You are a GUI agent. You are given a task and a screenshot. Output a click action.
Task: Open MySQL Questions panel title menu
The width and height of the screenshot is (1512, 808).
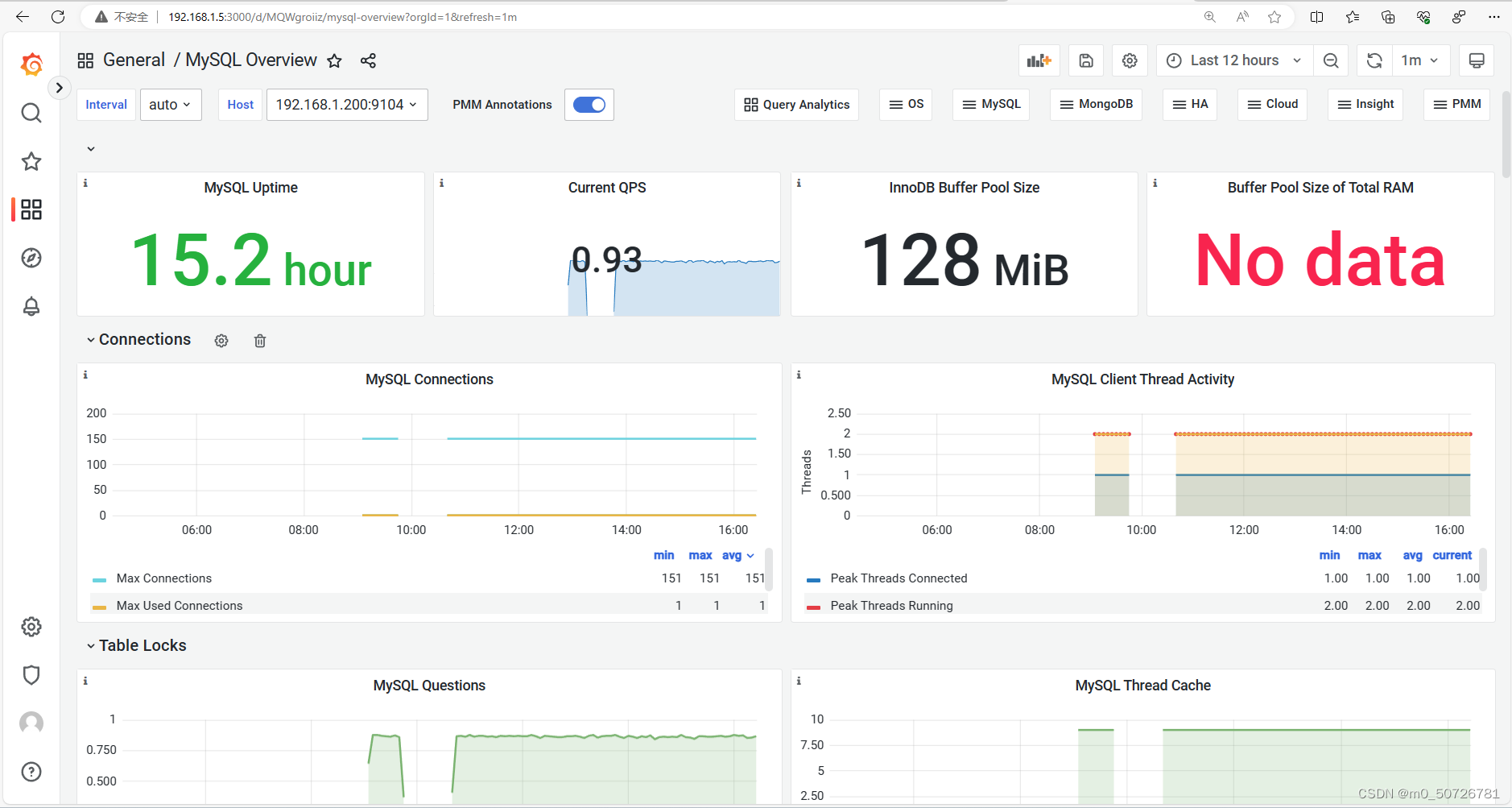pyautogui.click(x=429, y=686)
